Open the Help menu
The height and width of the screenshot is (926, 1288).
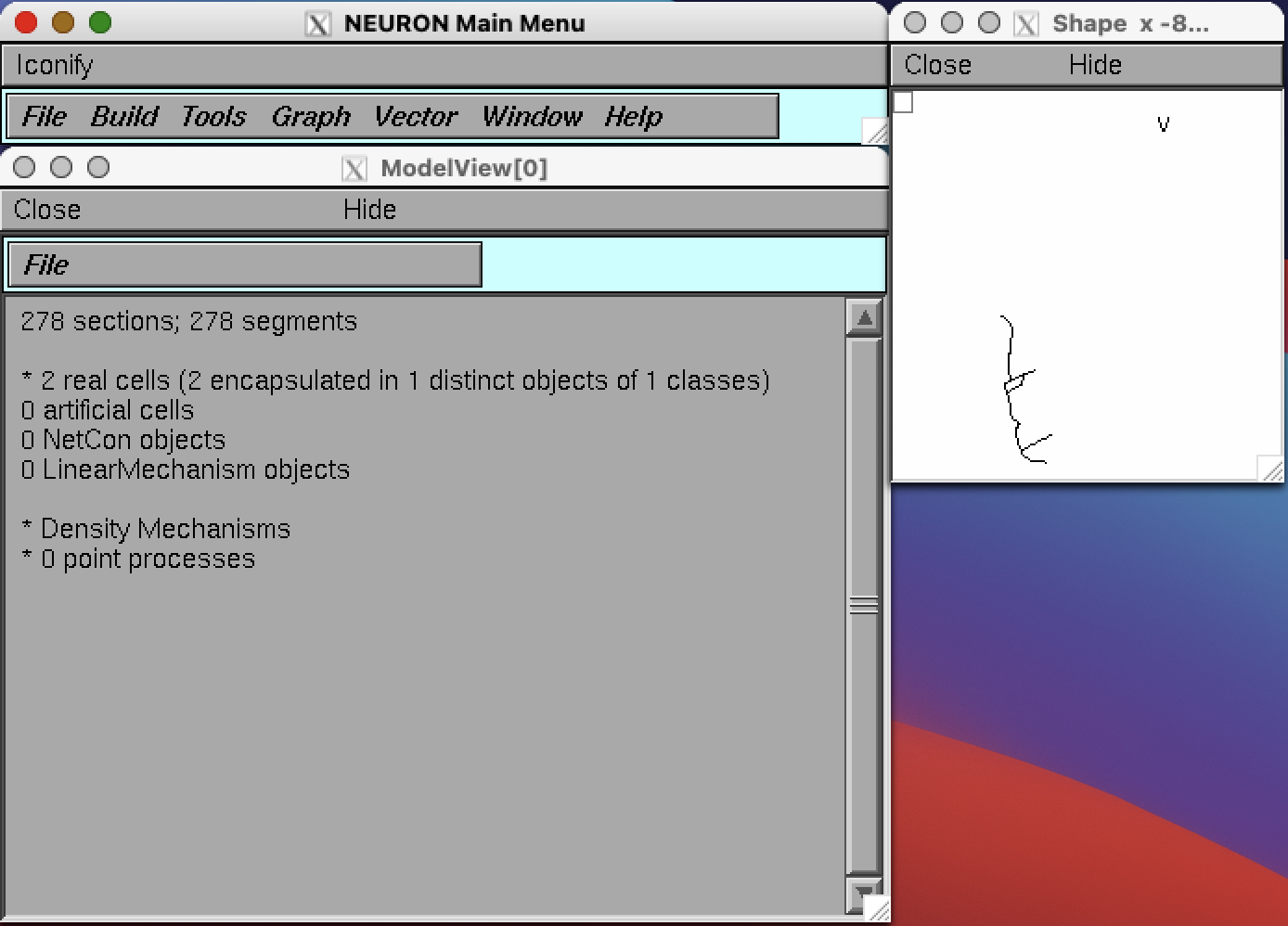(x=634, y=117)
